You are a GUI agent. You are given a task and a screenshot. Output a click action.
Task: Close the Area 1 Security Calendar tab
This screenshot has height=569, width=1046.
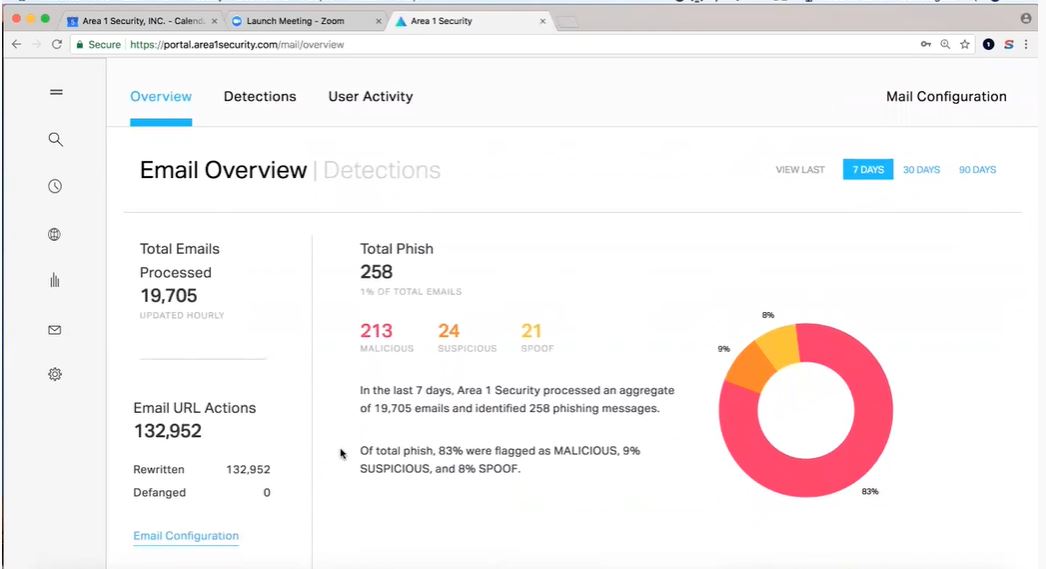(214, 21)
